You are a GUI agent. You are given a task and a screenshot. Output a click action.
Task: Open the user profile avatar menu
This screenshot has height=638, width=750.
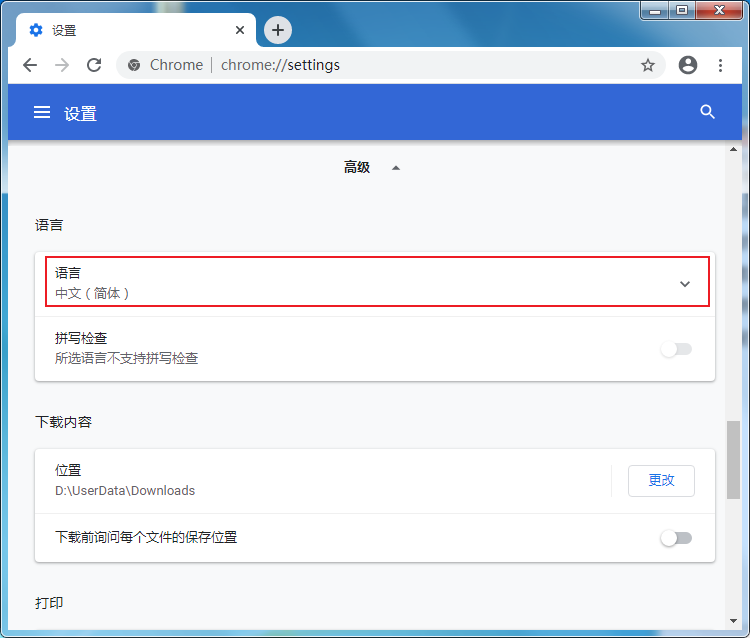tap(688, 65)
